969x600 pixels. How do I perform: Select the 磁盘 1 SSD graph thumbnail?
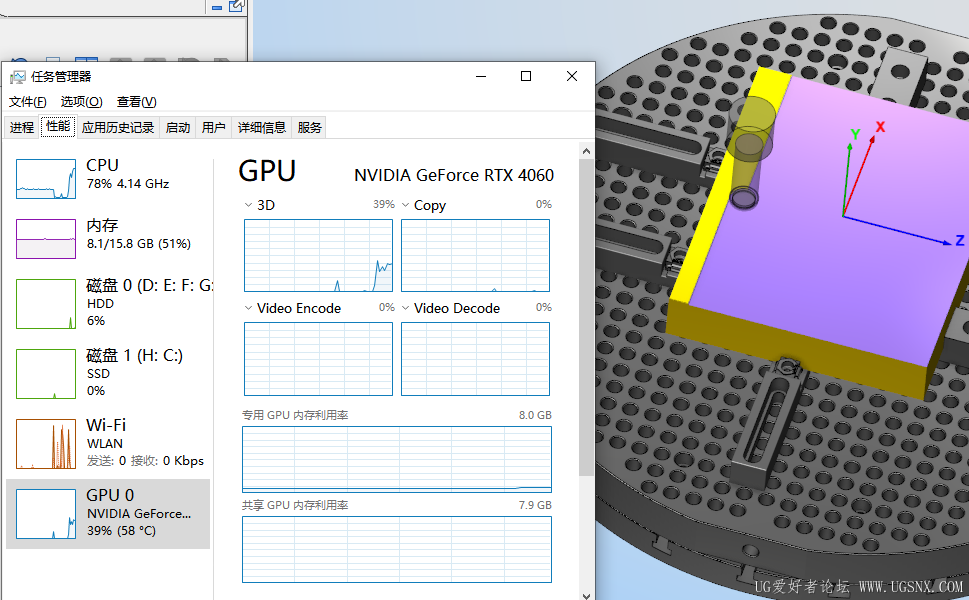pyautogui.click(x=46, y=374)
